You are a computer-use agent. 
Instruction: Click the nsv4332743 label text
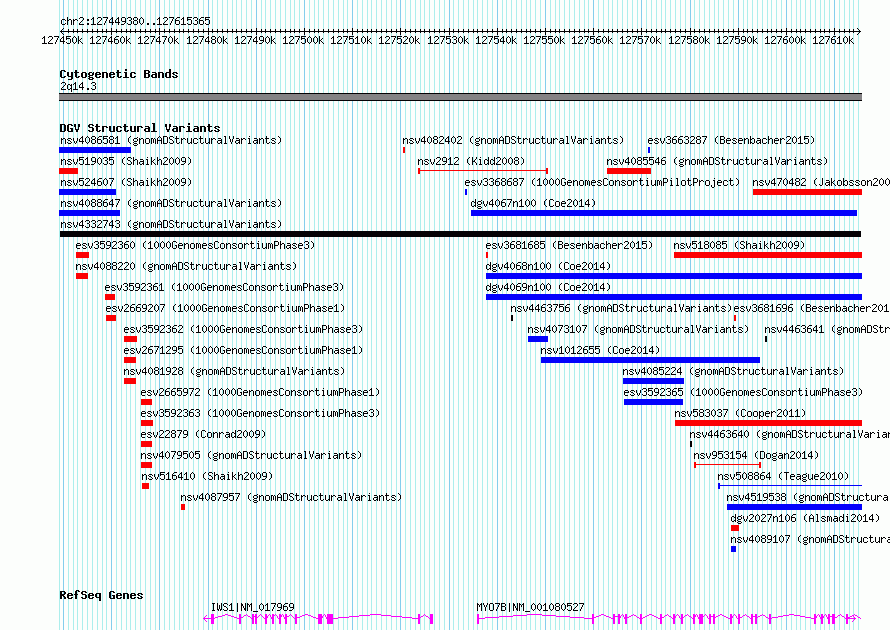(x=171, y=224)
